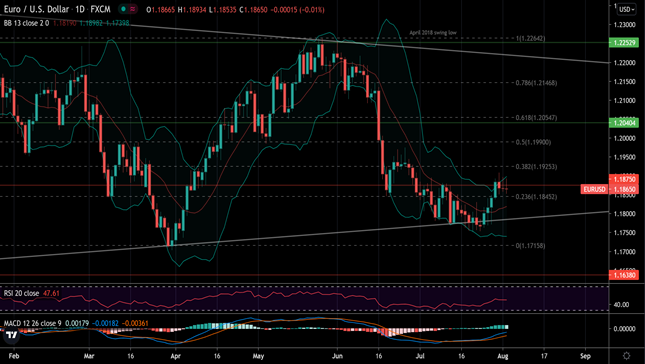Click the pink wavy data-mode icon
Image resolution: width=645 pixels, height=364 pixels.
(132, 9)
